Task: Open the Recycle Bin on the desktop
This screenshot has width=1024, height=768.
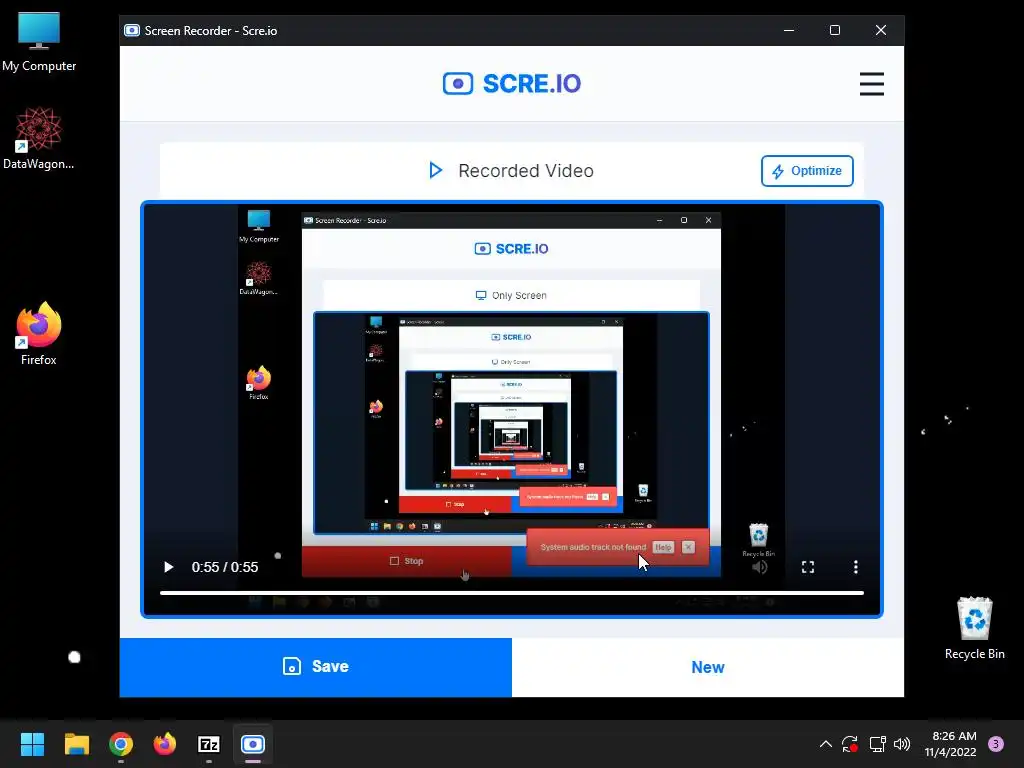Action: (x=974, y=628)
